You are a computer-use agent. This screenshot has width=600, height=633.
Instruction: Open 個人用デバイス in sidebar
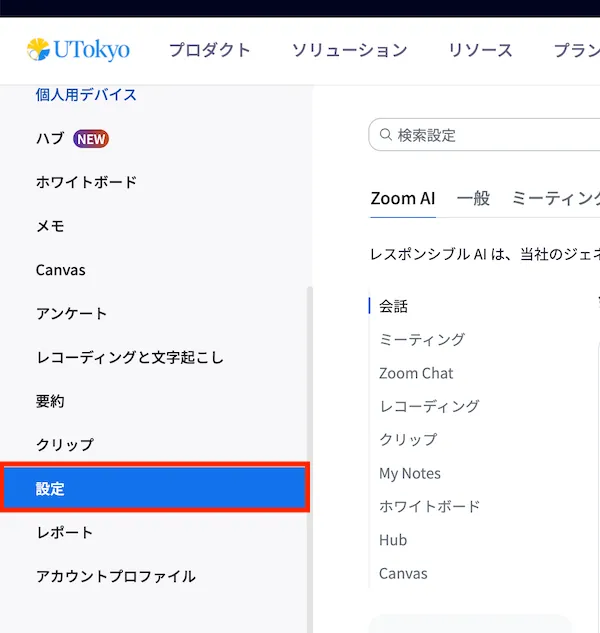[x=86, y=95]
